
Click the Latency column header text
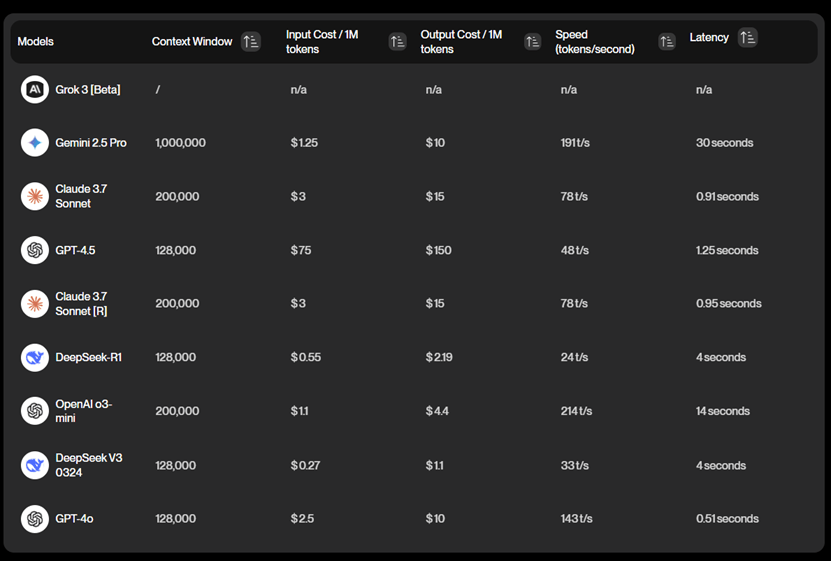tap(709, 38)
